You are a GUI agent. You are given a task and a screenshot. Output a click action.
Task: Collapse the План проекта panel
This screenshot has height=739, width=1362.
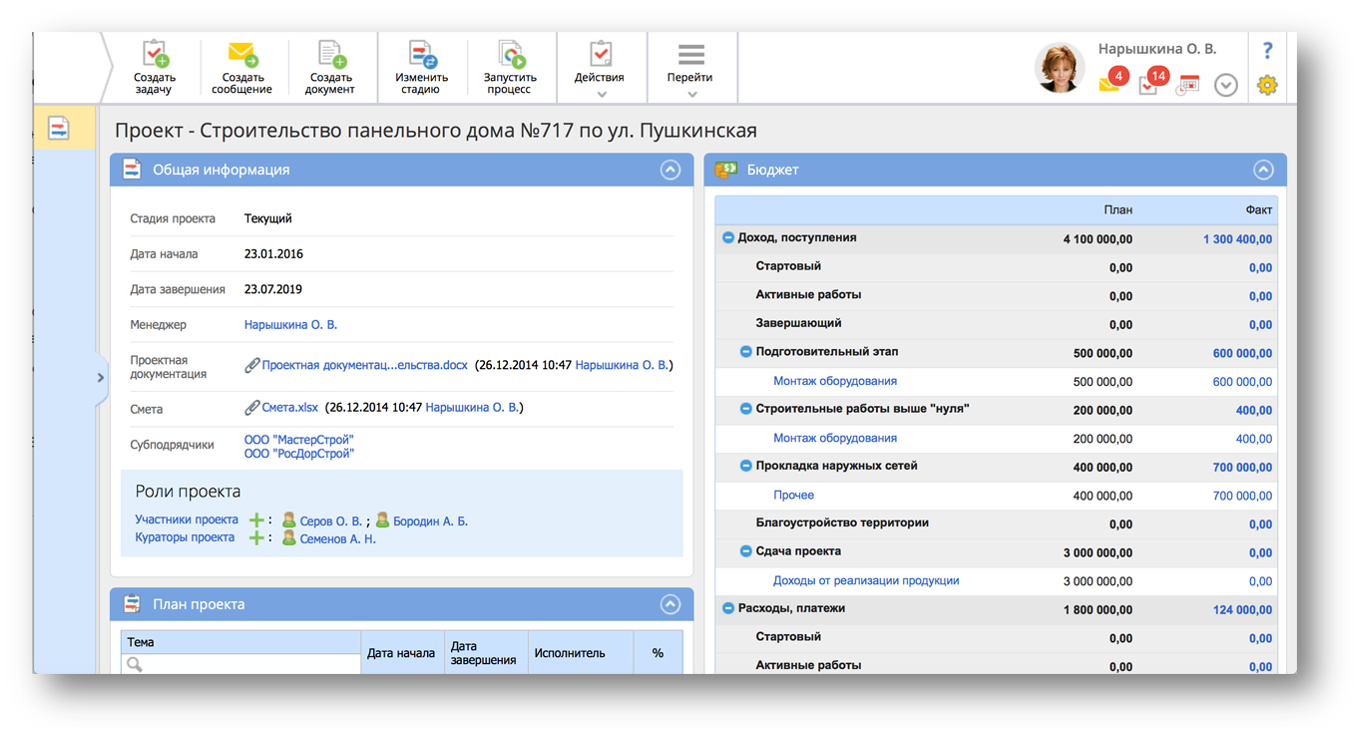670,604
